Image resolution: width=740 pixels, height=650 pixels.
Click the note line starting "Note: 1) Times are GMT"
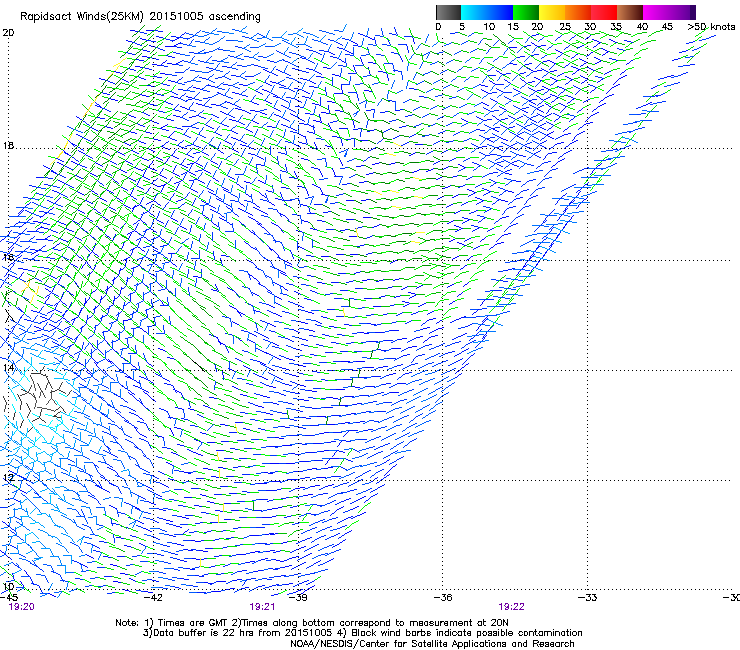312,623
